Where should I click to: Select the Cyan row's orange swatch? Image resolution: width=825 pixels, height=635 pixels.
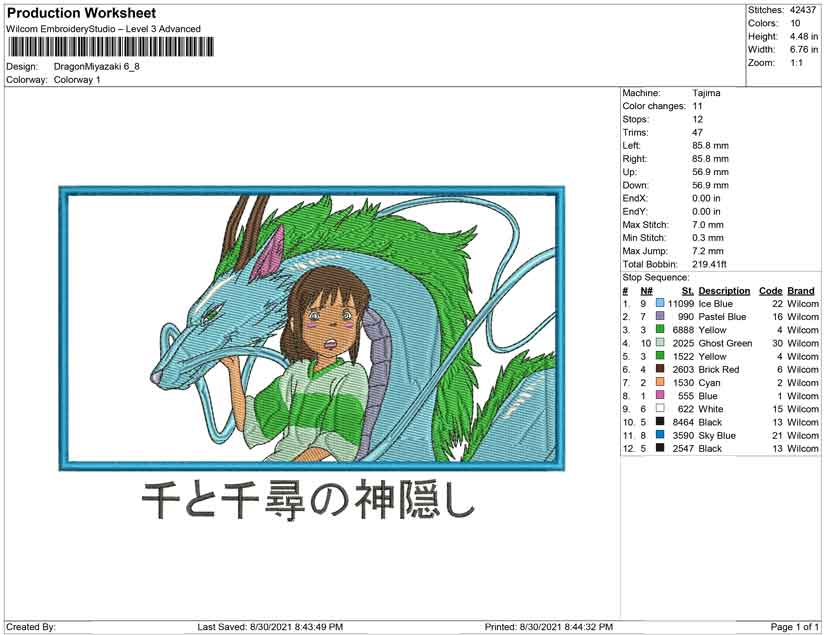[x=660, y=382]
